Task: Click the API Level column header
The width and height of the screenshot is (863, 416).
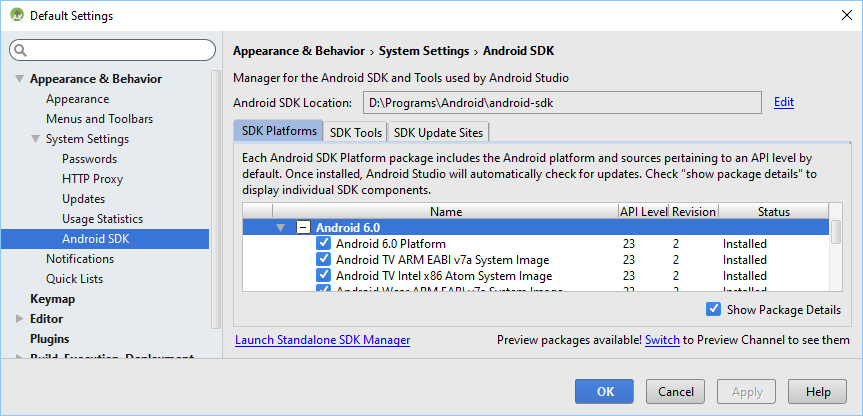Action: point(644,212)
